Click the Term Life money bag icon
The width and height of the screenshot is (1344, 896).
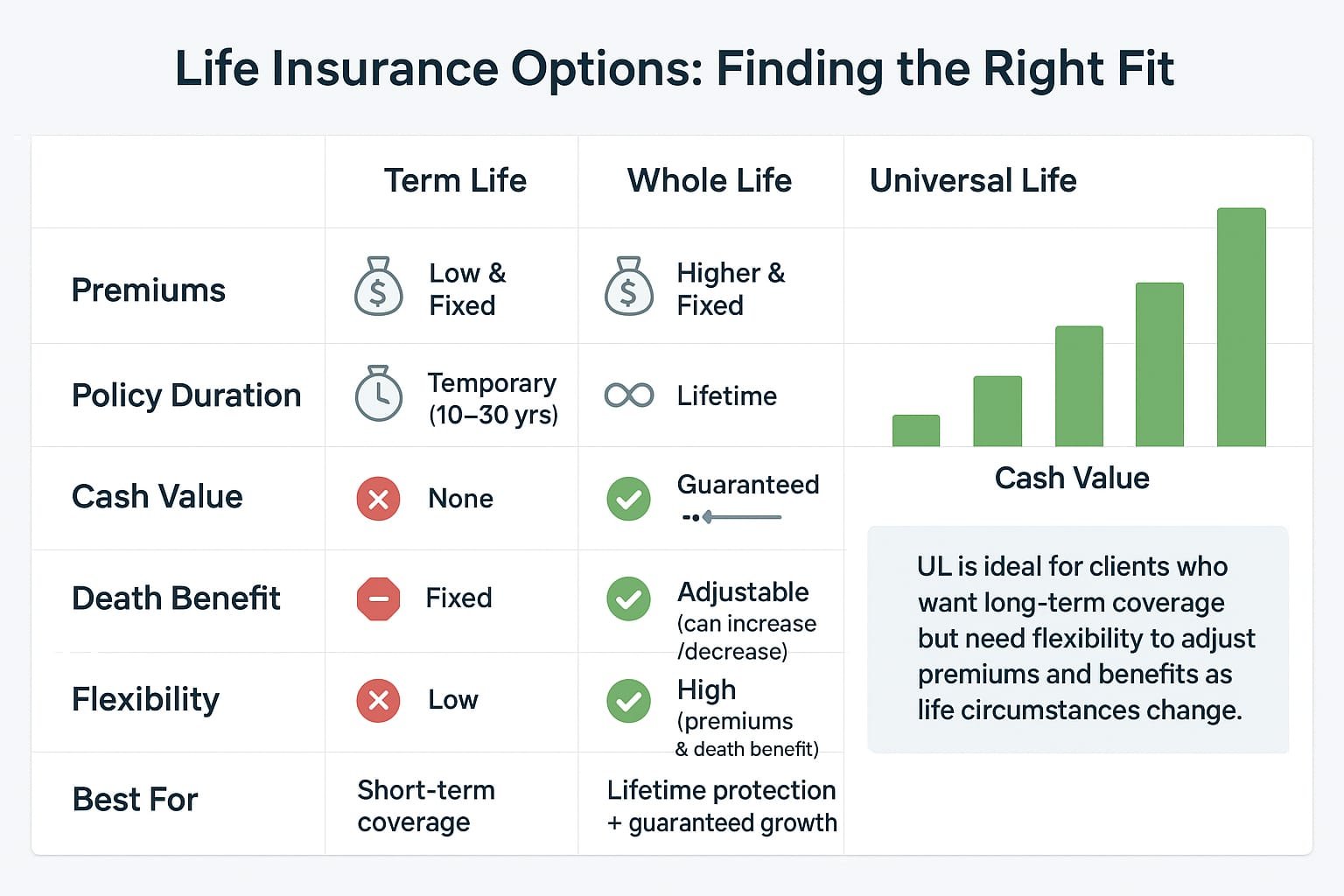coord(378,287)
